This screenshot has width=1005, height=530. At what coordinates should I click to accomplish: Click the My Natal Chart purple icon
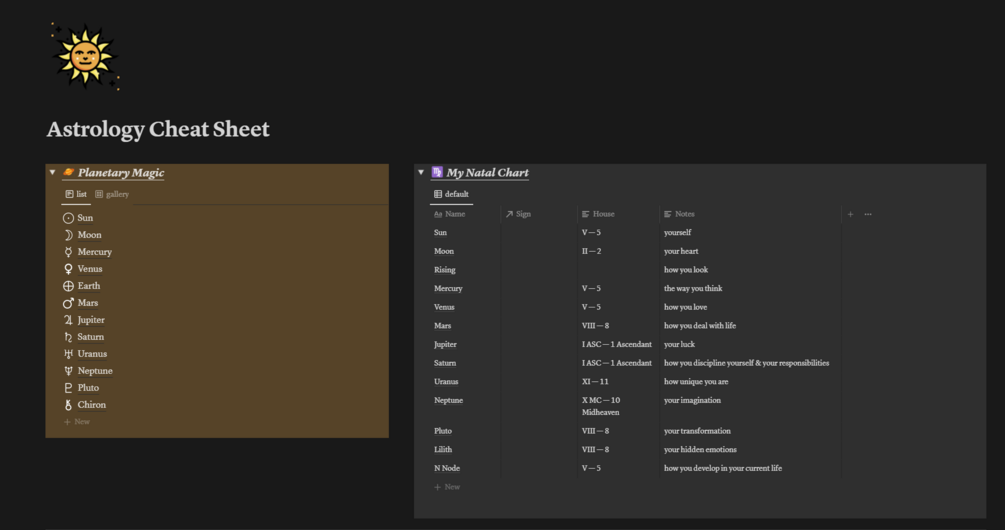pos(437,173)
